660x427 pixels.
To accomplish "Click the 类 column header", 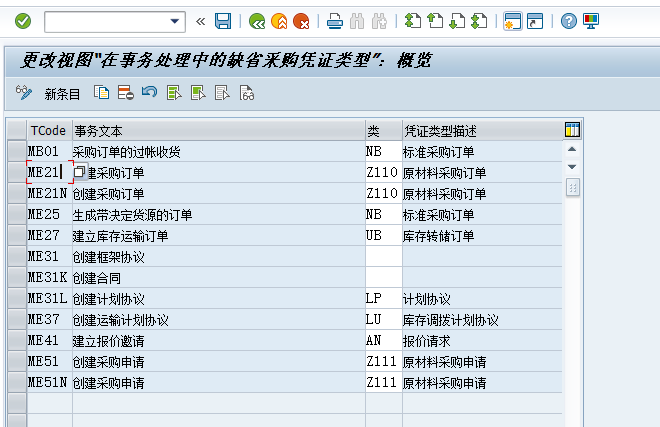I will click(383, 131).
